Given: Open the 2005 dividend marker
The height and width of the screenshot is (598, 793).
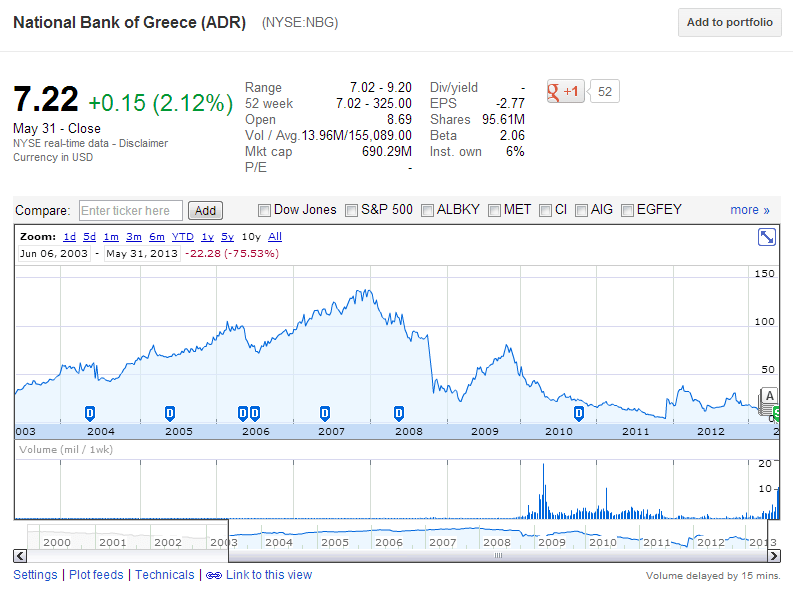Looking at the screenshot, I should pos(170,414).
